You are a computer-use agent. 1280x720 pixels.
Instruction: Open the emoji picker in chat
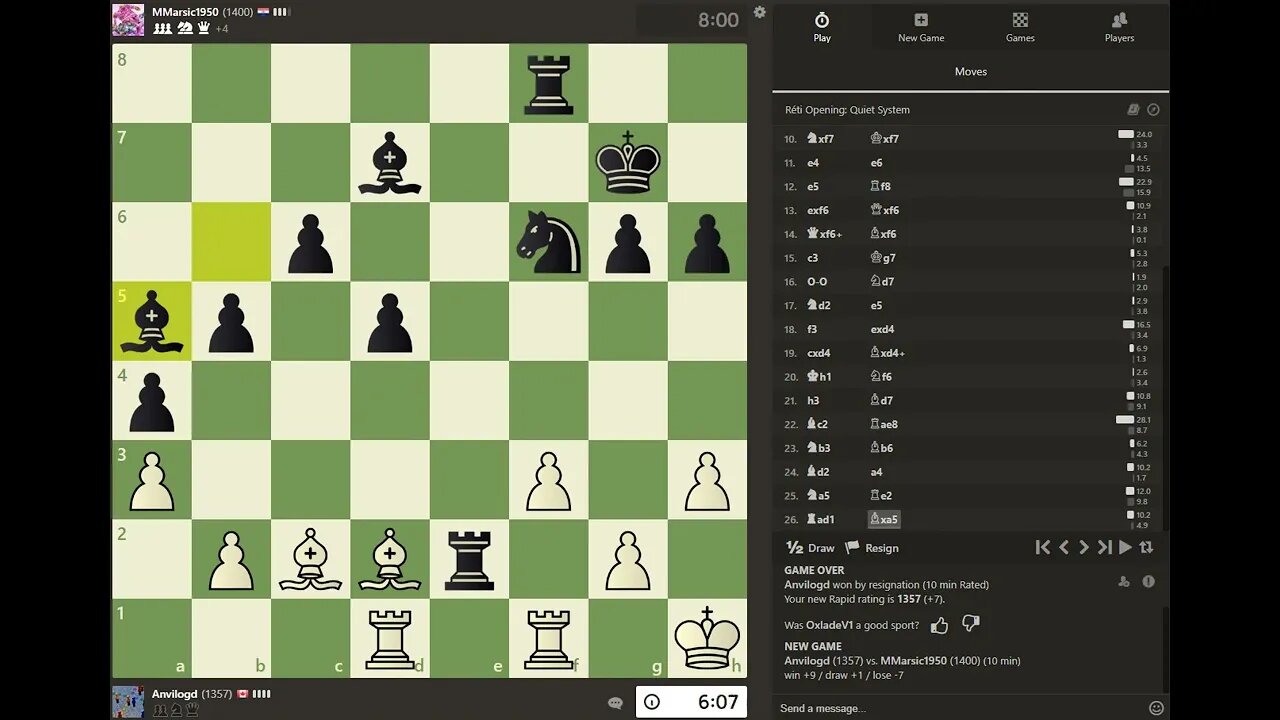coord(1157,708)
